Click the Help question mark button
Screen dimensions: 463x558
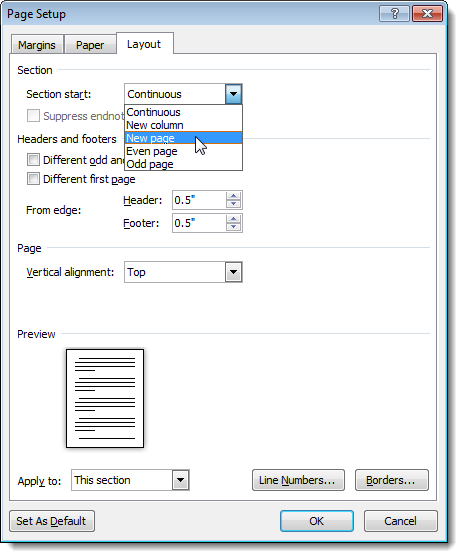[x=394, y=14]
